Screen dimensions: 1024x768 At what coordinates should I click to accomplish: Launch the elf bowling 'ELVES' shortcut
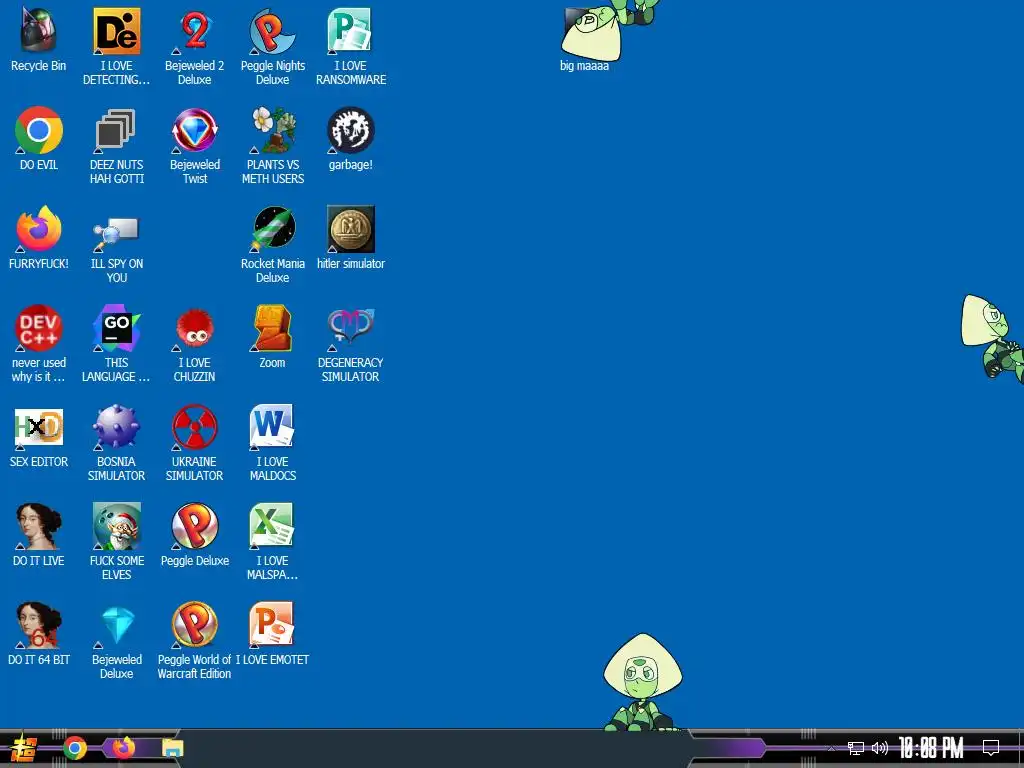coord(116,542)
